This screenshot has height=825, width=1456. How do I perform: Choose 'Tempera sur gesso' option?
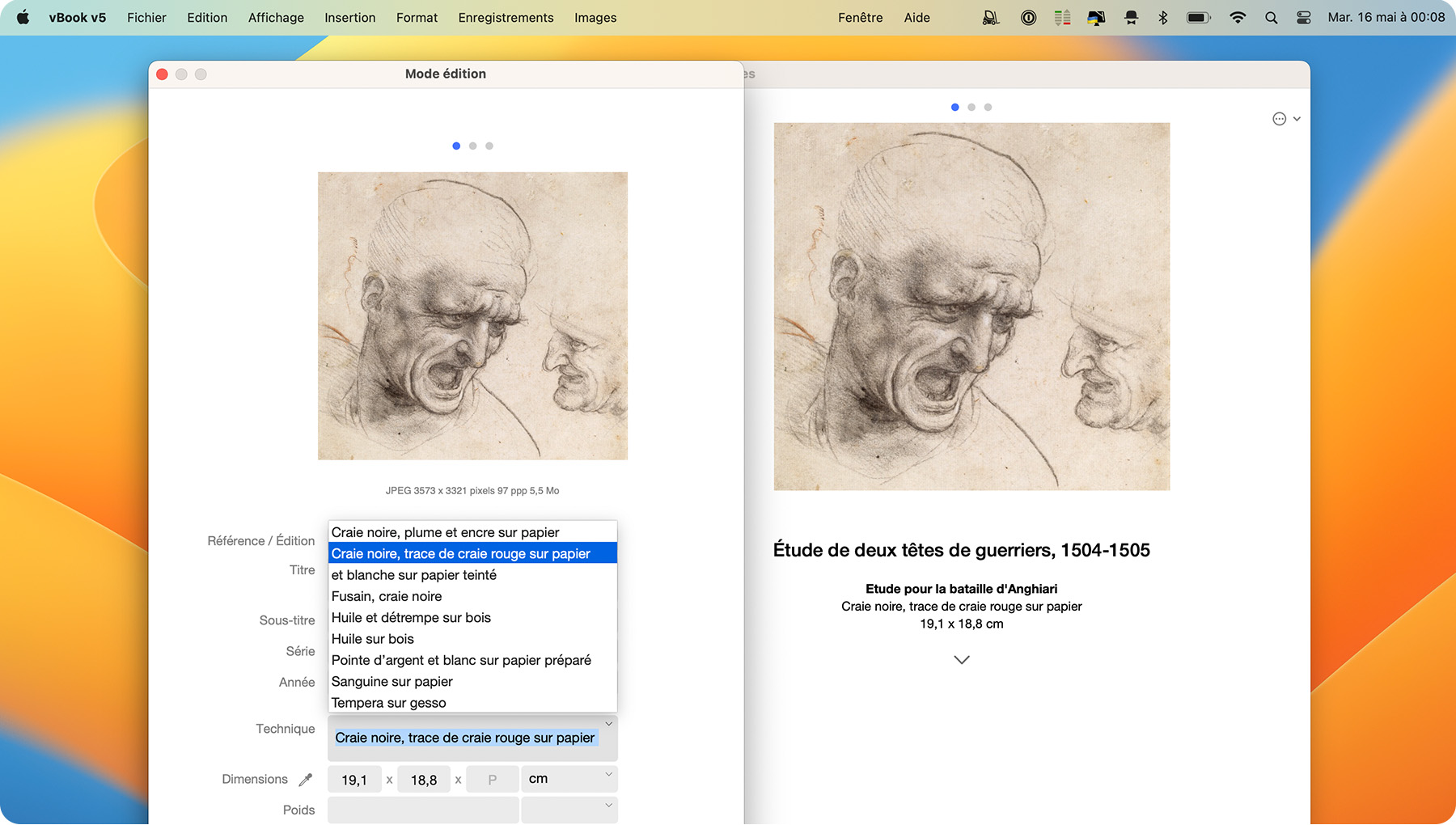tap(472, 703)
